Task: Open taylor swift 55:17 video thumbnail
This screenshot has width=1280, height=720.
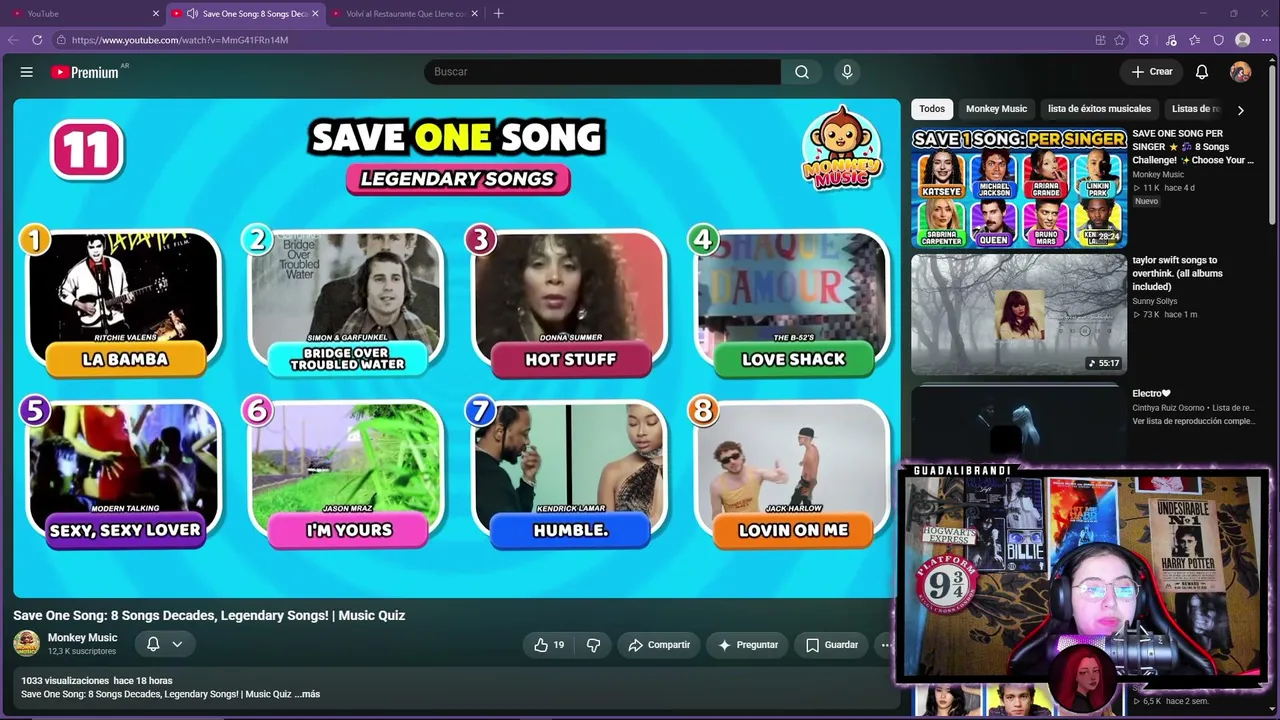Action: [x=1019, y=314]
